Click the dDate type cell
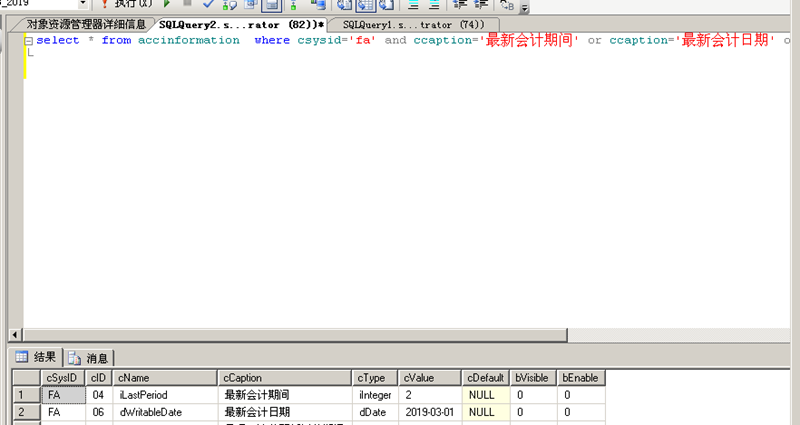Image resolution: width=800 pixels, height=425 pixels. [375, 412]
